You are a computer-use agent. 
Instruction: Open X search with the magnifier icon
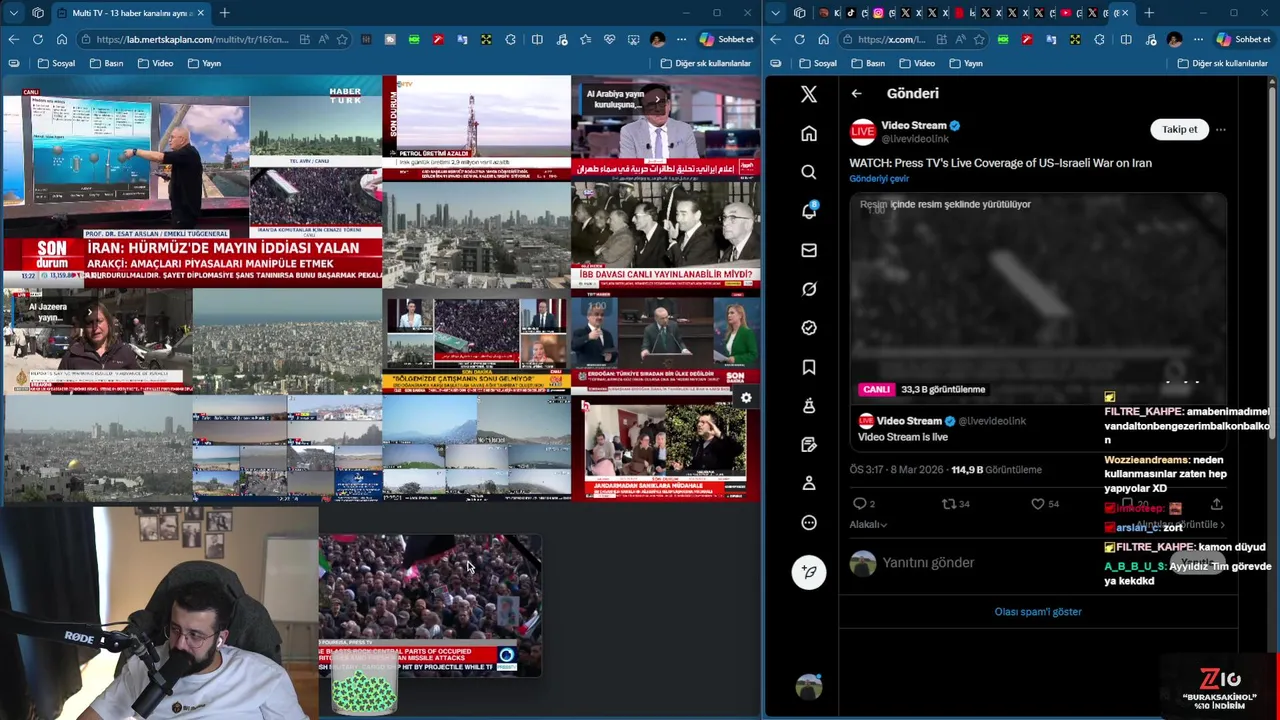(x=809, y=172)
